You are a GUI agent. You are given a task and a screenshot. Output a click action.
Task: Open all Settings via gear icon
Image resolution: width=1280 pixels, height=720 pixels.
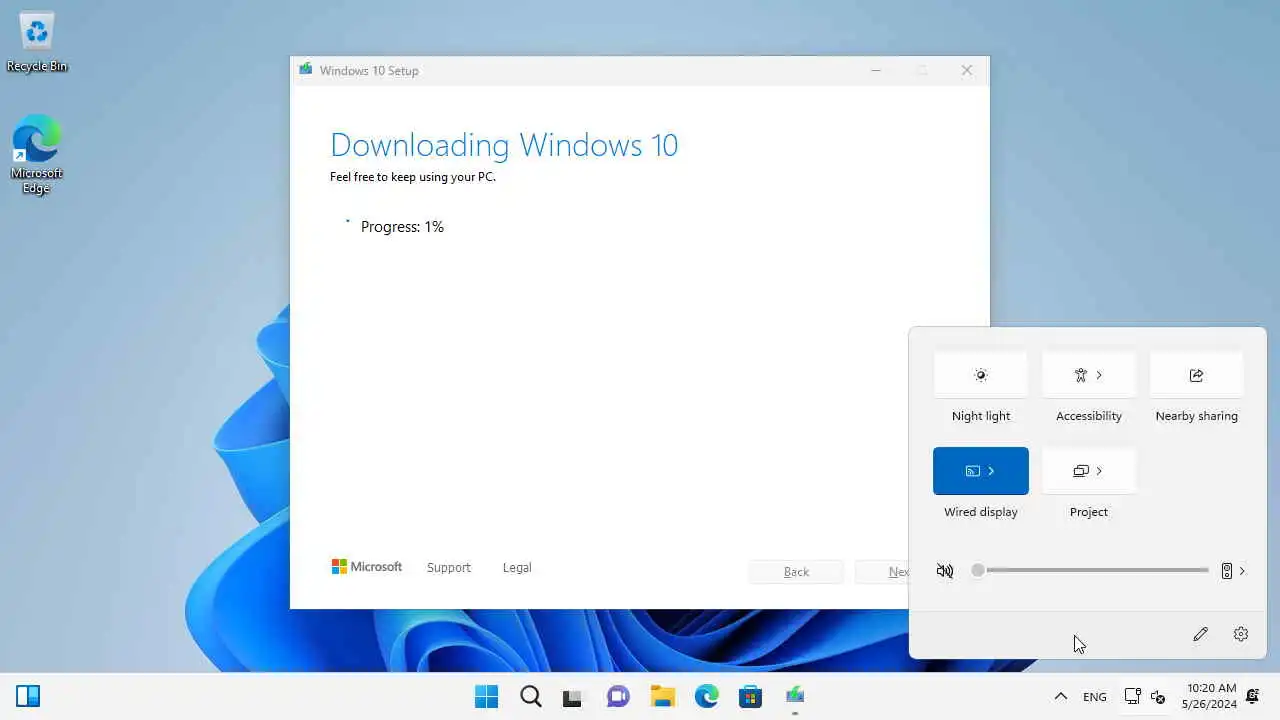point(1241,634)
